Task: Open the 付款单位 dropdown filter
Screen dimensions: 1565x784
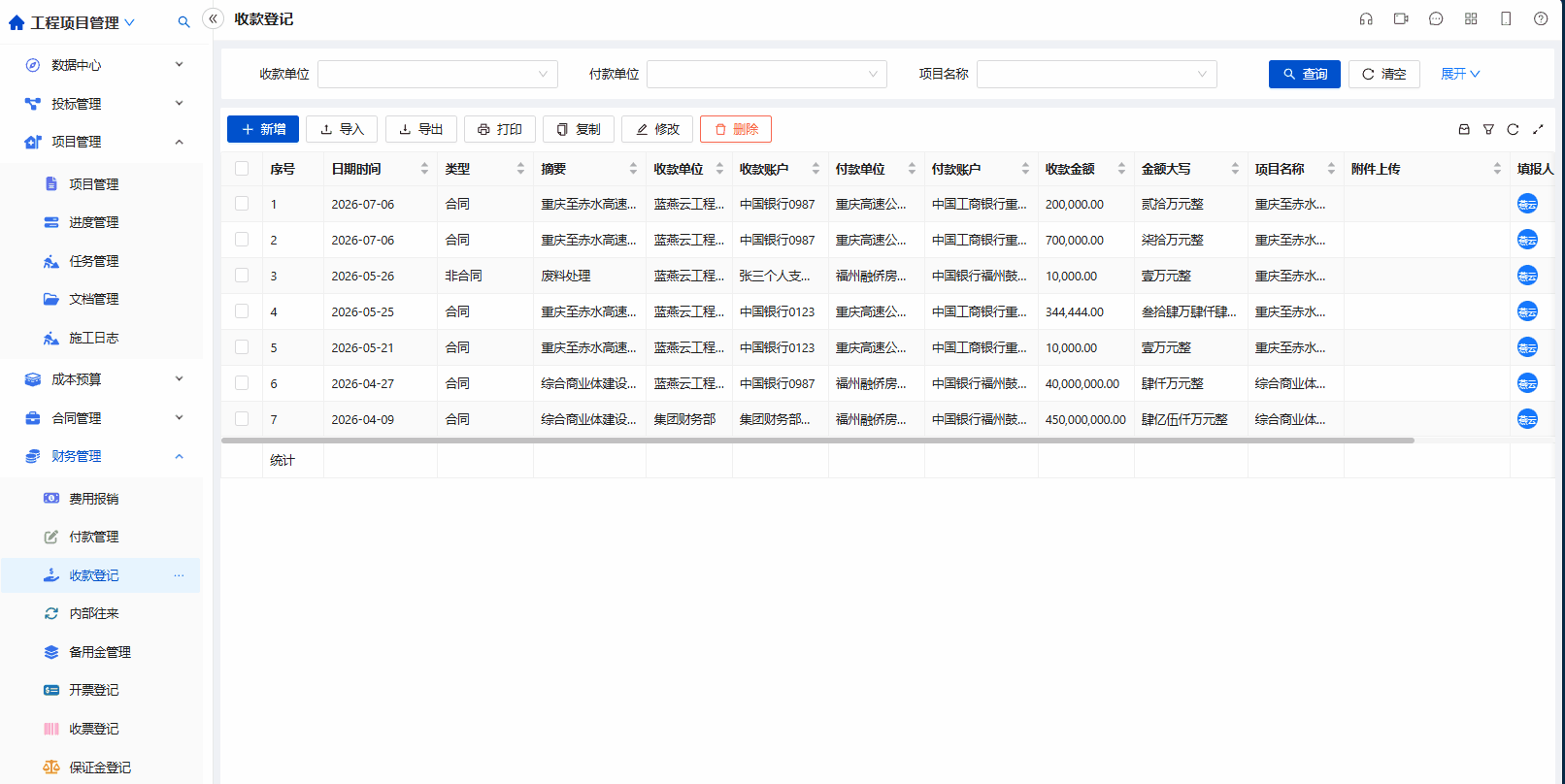Action: pyautogui.click(x=767, y=74)
